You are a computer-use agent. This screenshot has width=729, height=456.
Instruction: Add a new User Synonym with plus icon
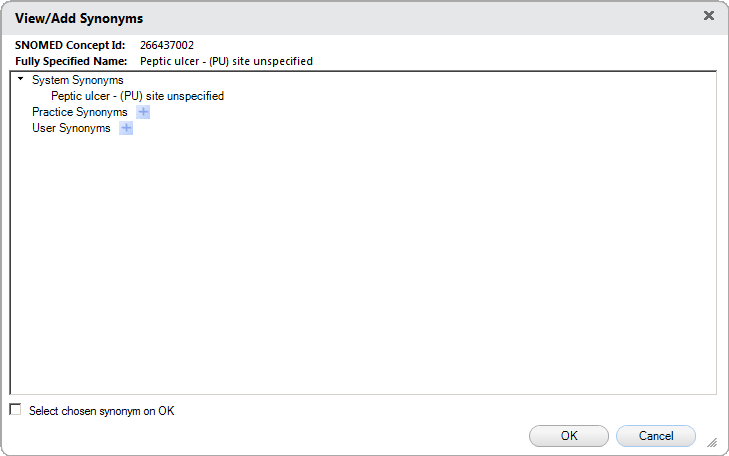[x=126, y=128]
